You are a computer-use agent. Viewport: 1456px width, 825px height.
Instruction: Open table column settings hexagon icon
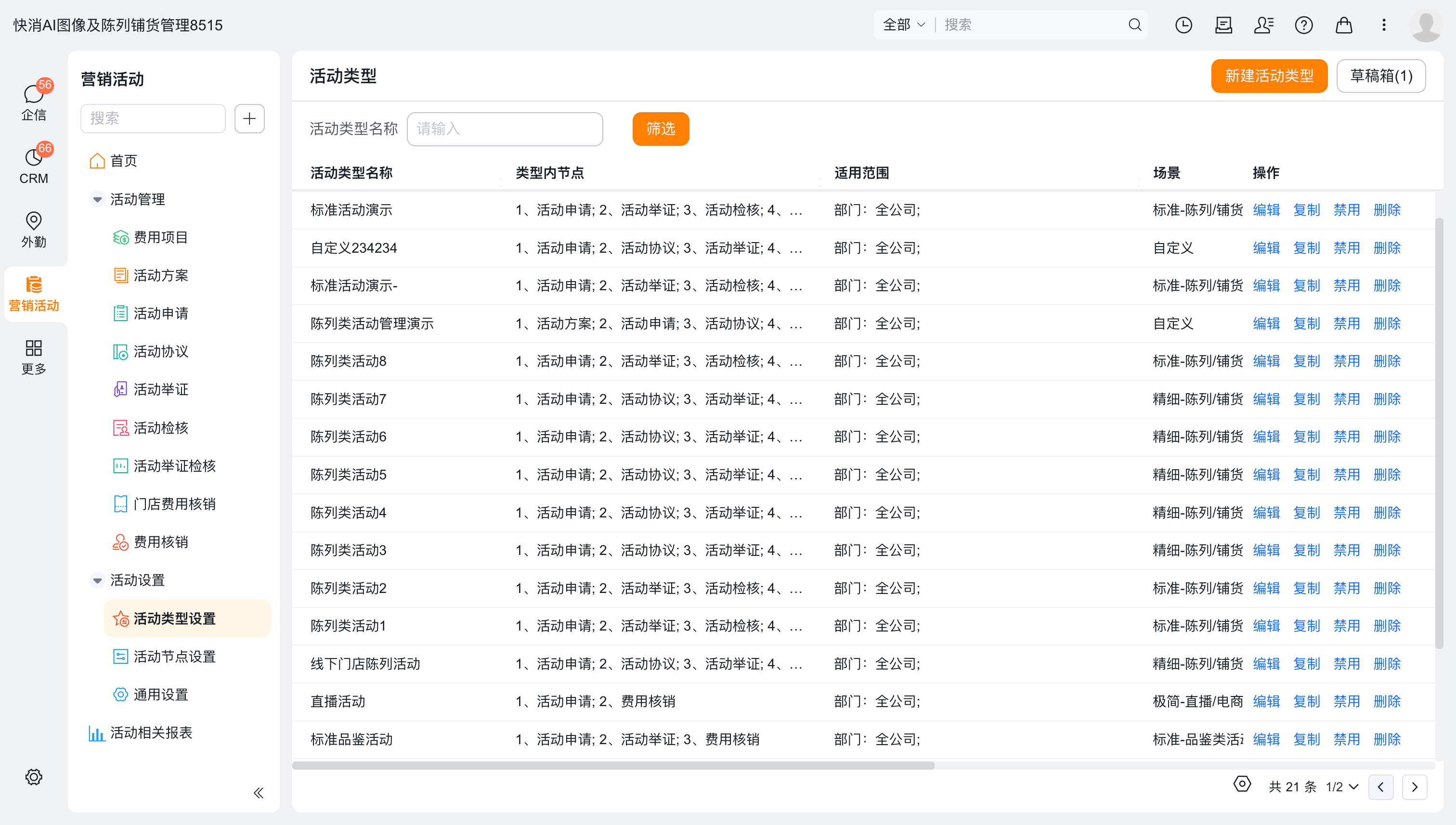pos(1242,785)
